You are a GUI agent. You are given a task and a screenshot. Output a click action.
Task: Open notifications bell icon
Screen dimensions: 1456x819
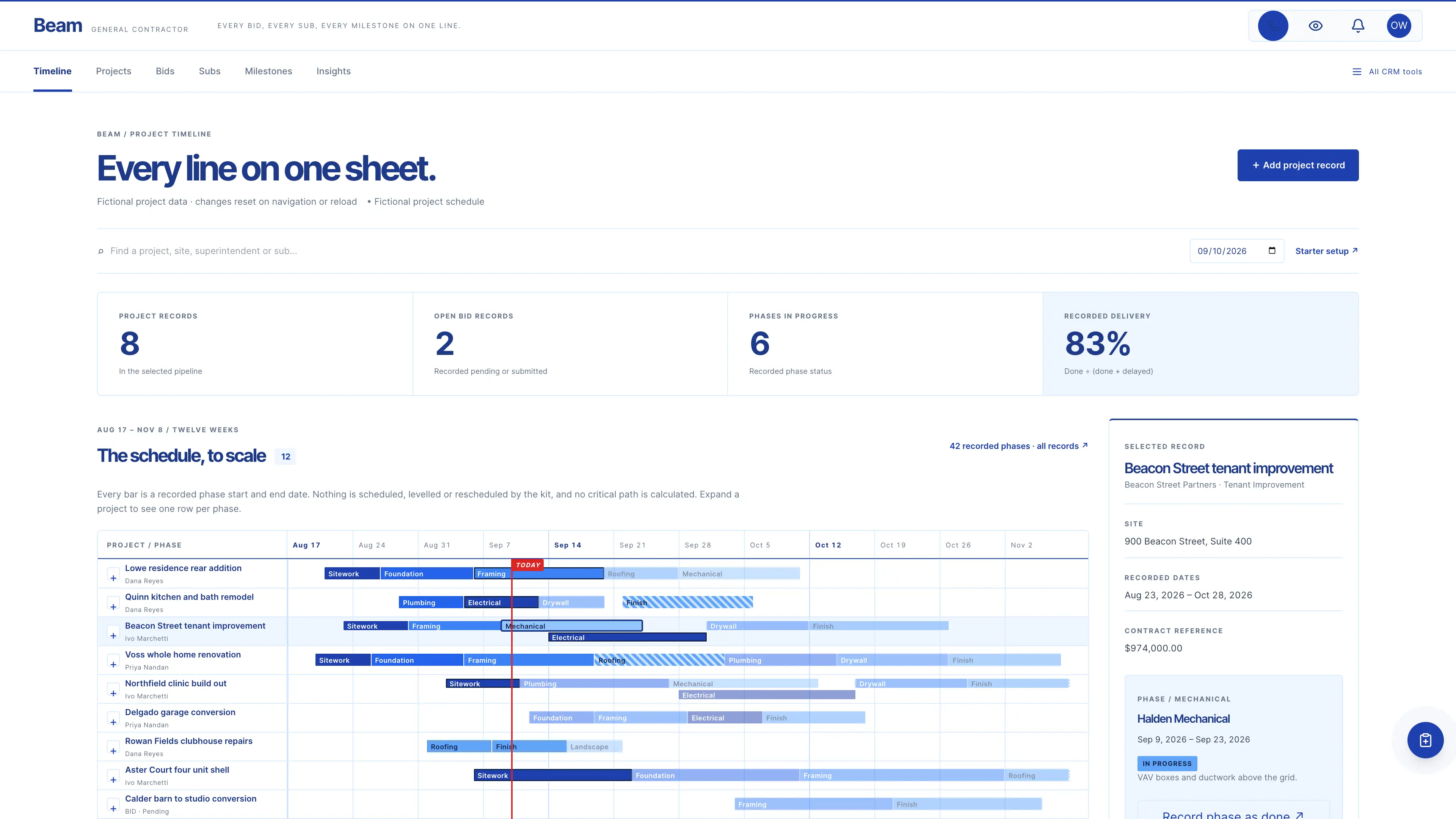(1358, 25)
